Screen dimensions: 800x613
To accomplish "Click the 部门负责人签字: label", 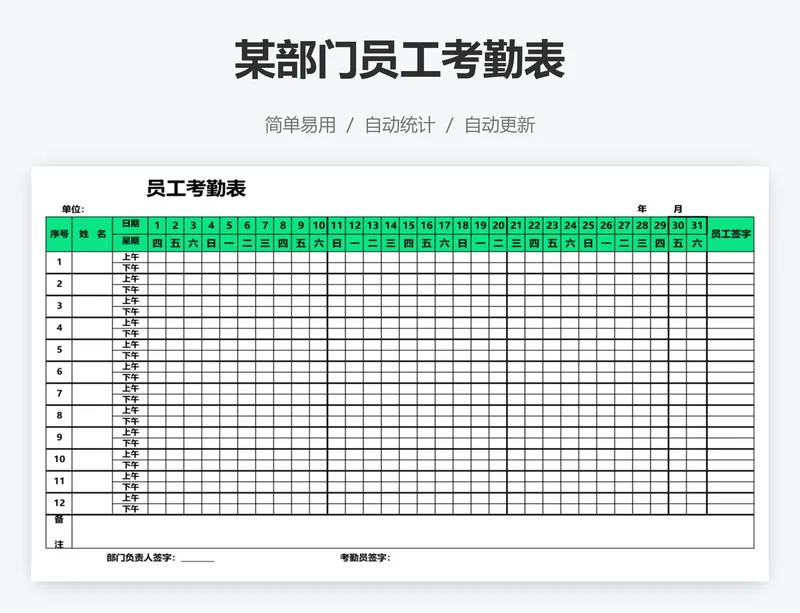I will tap(141, 558).
